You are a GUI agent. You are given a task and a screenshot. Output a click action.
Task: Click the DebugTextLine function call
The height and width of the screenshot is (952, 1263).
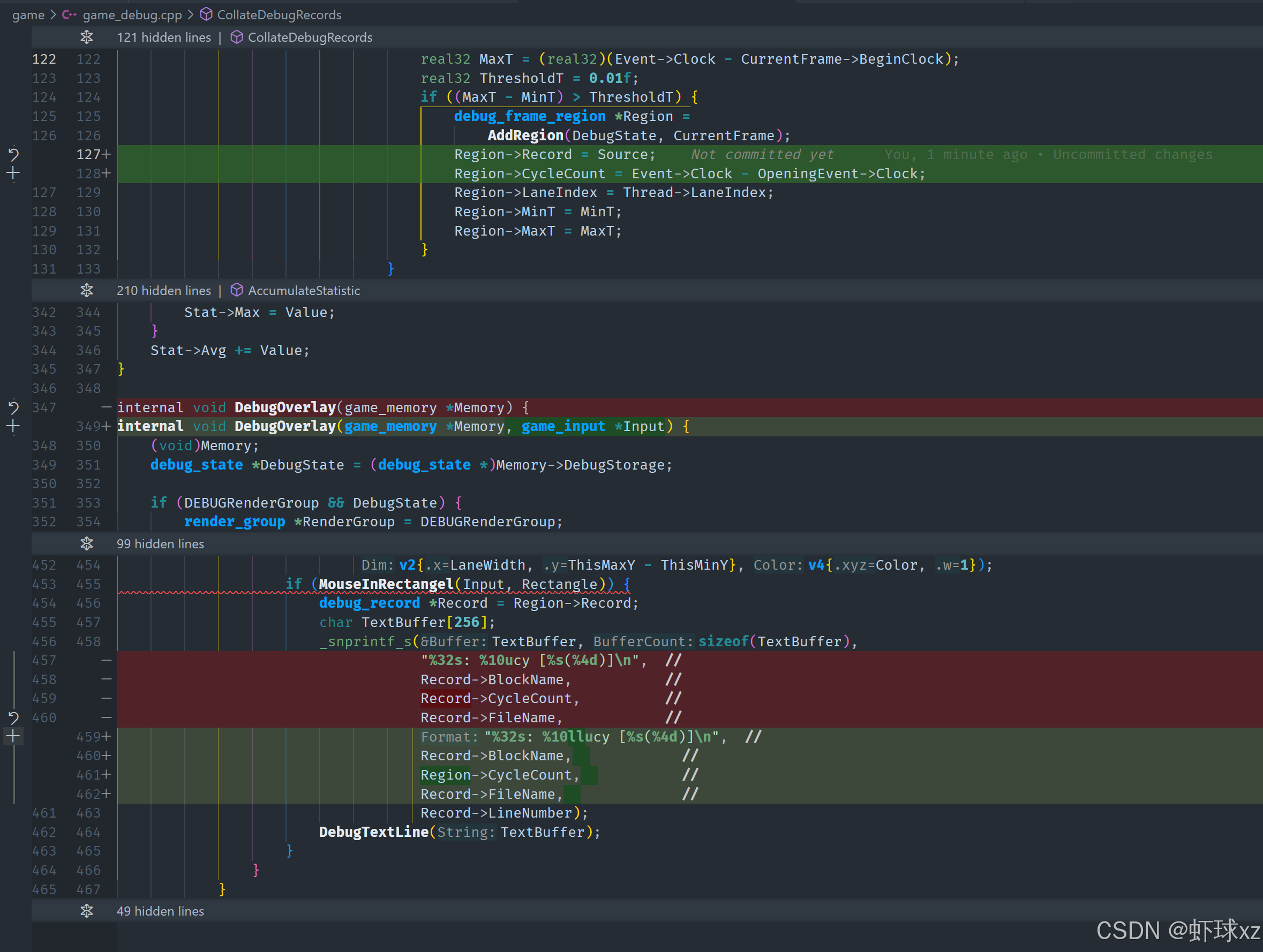coord(373,832)
